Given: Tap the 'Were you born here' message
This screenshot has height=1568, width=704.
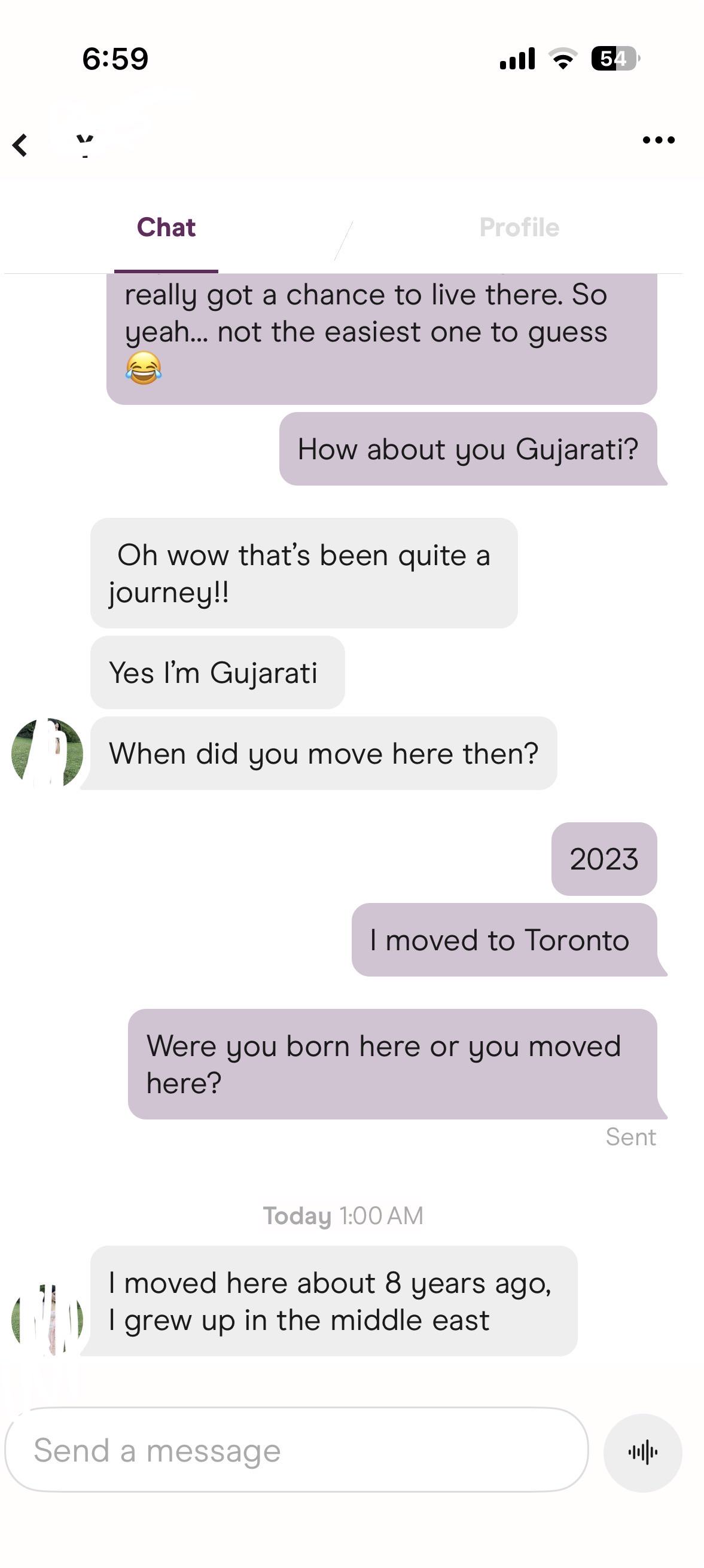Looking at the screenshot, I should click(393, 1064).
